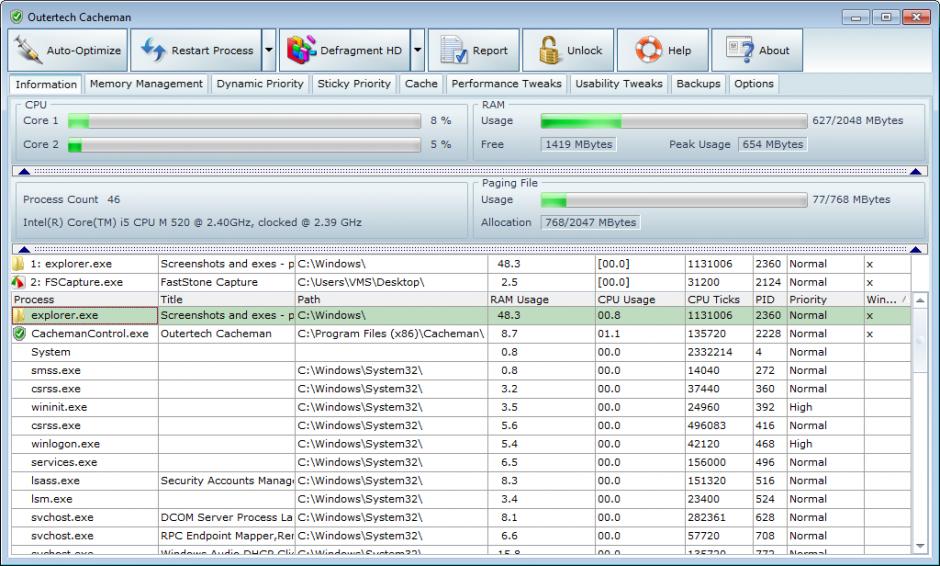Image resolution: width=940 pixels, height=566 pixels.
Task: Click the Paging File Usage bar
Action: pyautogui.click(x=674, y=200)
